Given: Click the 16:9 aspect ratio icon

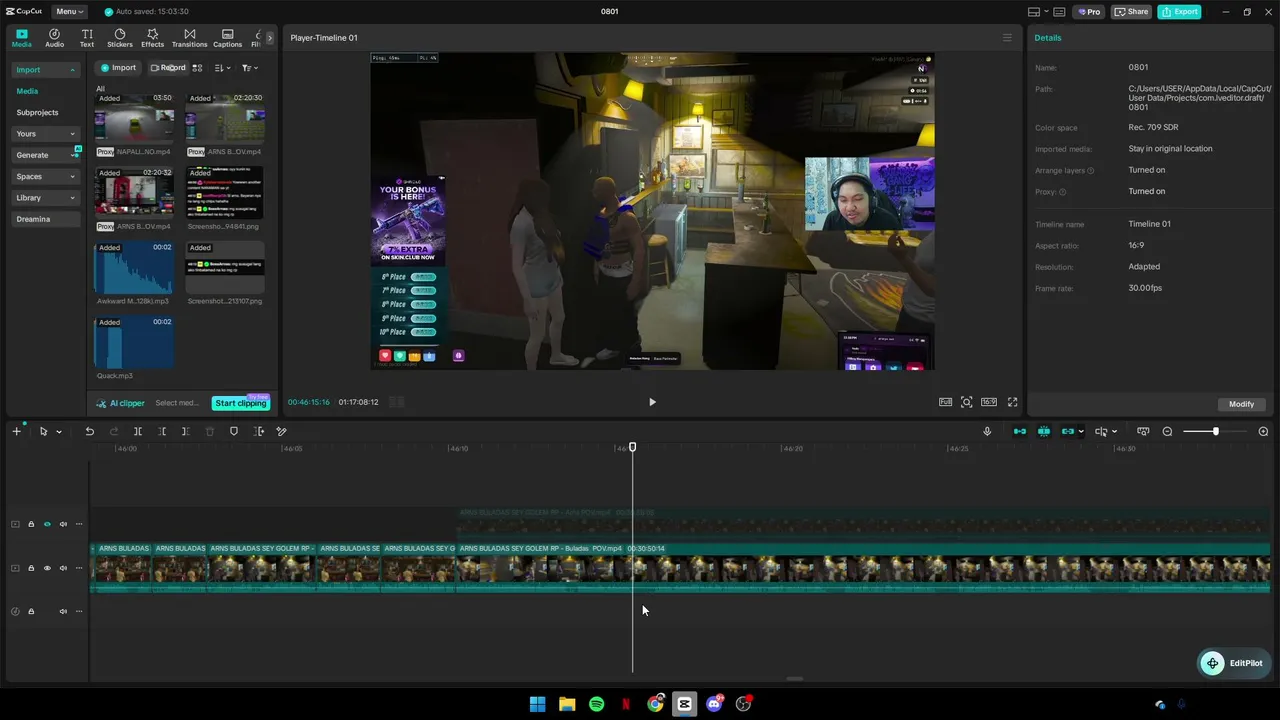Looking at the screenshot, I should [989, 402].
